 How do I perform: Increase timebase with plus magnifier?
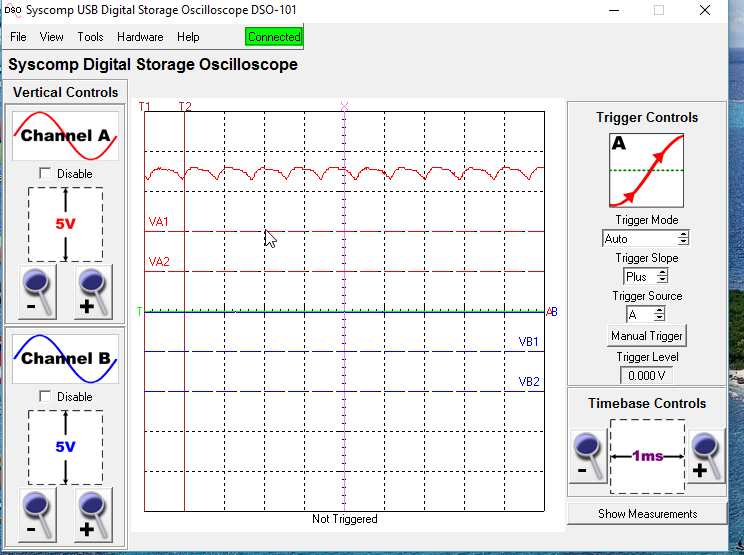point(707,456)
